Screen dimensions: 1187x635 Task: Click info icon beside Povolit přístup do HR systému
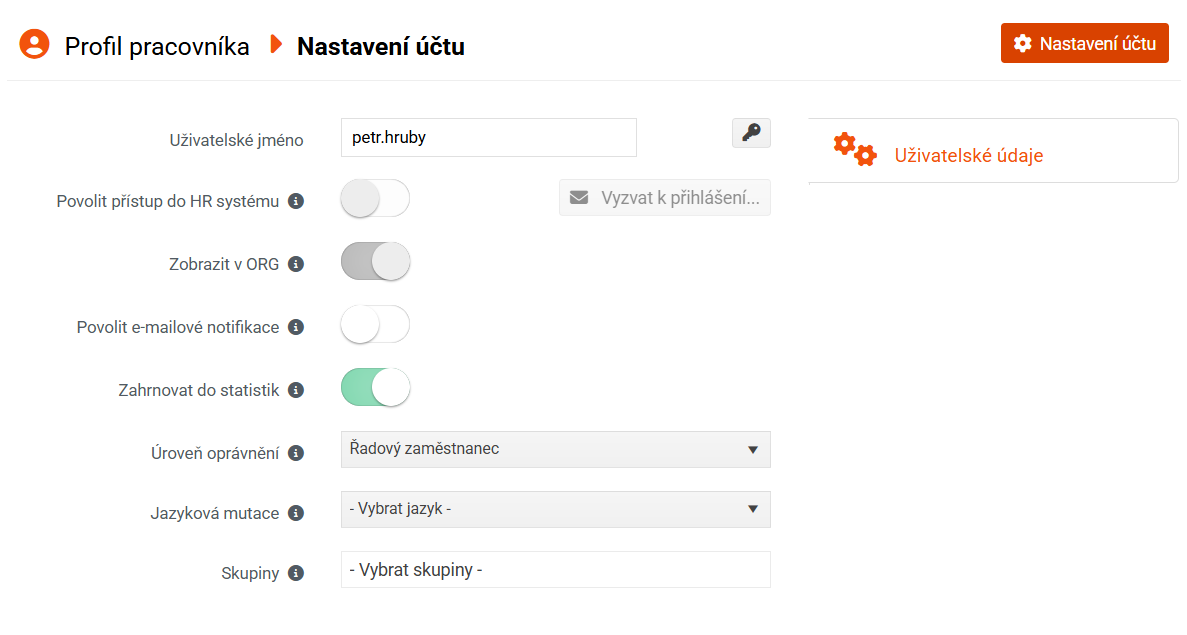[296, 201]
